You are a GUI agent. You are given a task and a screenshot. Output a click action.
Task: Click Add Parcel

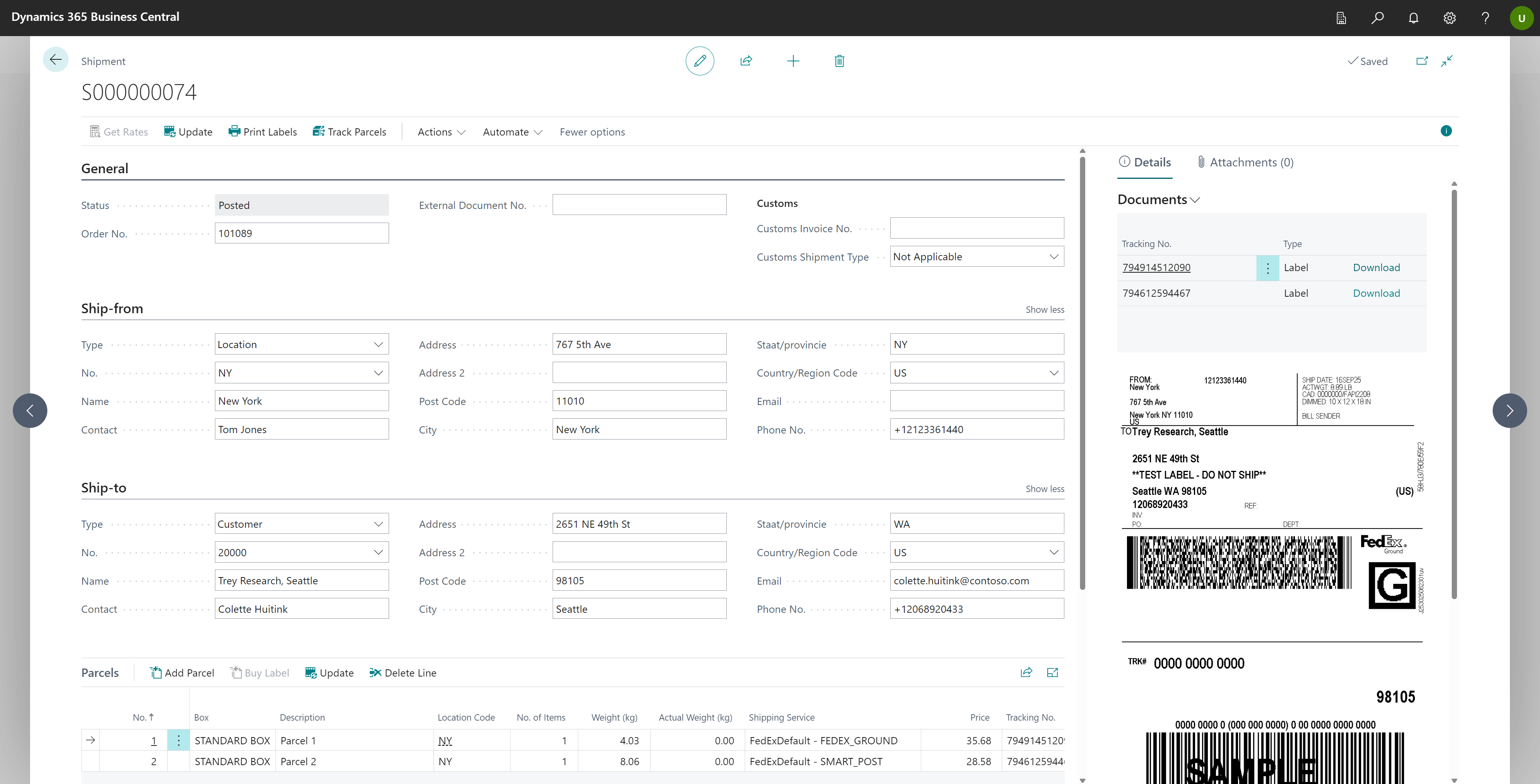(182, 673)
